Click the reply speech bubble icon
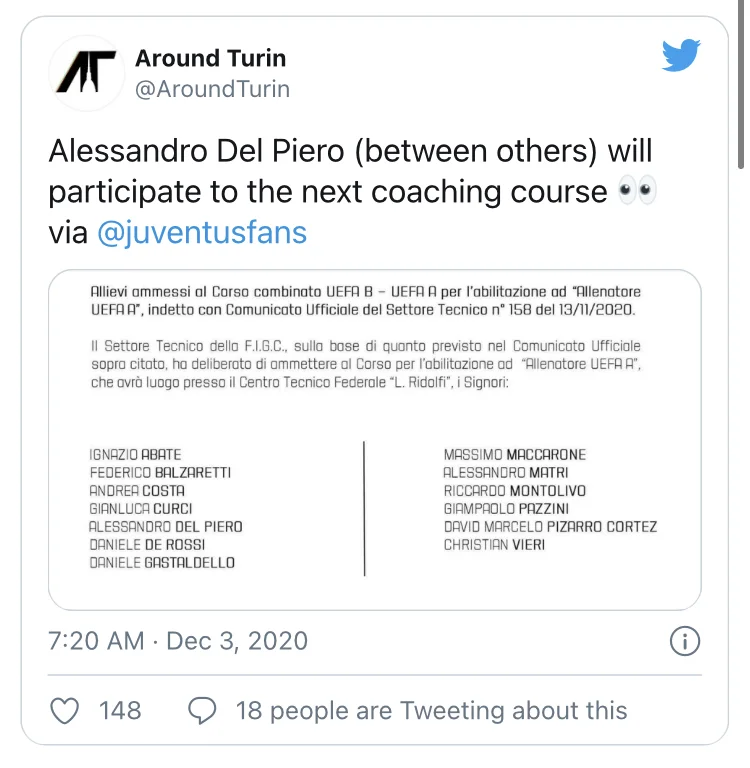The image size is (750, 768). (203, 711)
